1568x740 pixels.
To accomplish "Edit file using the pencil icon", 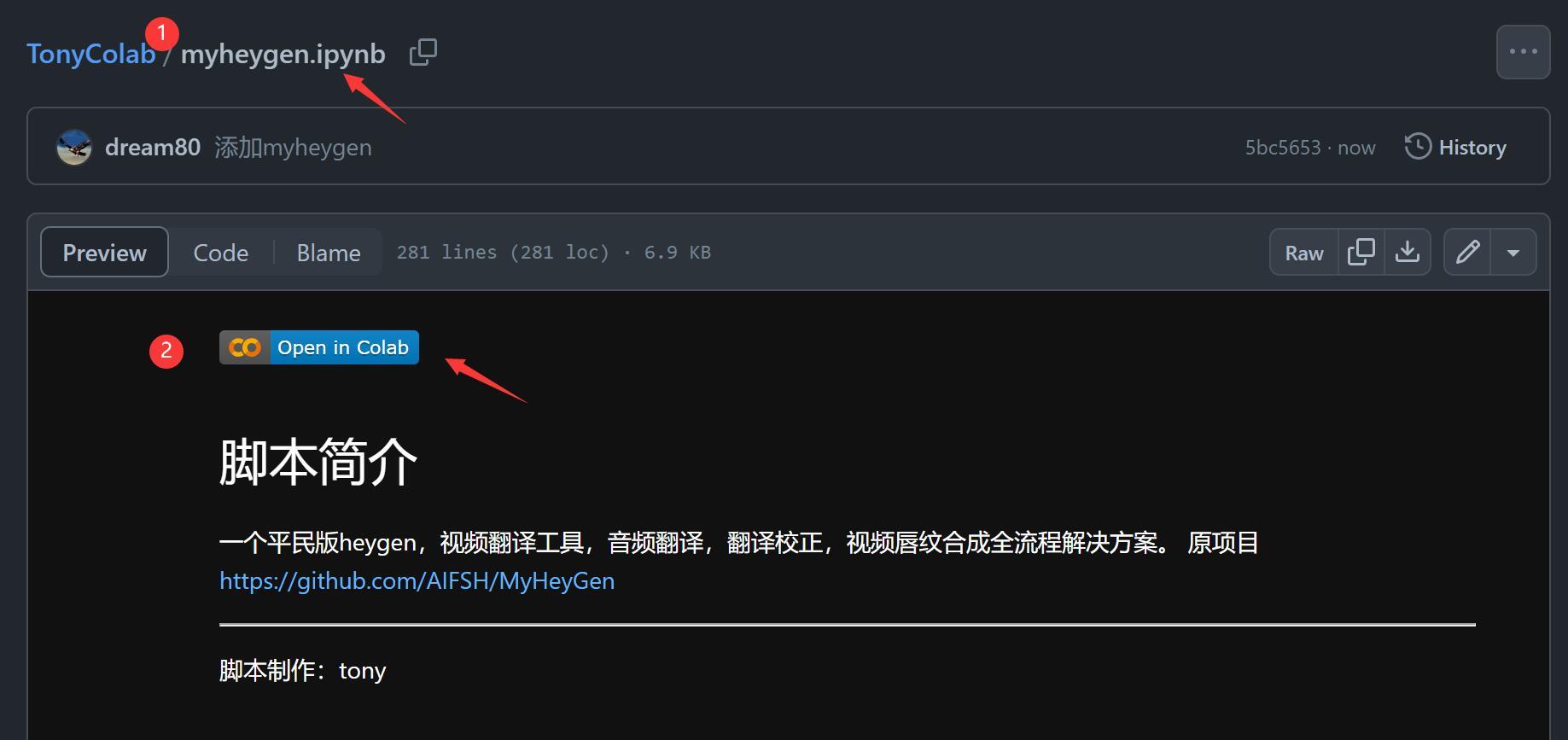I will pyautogui.click(x=1467, y=252).
